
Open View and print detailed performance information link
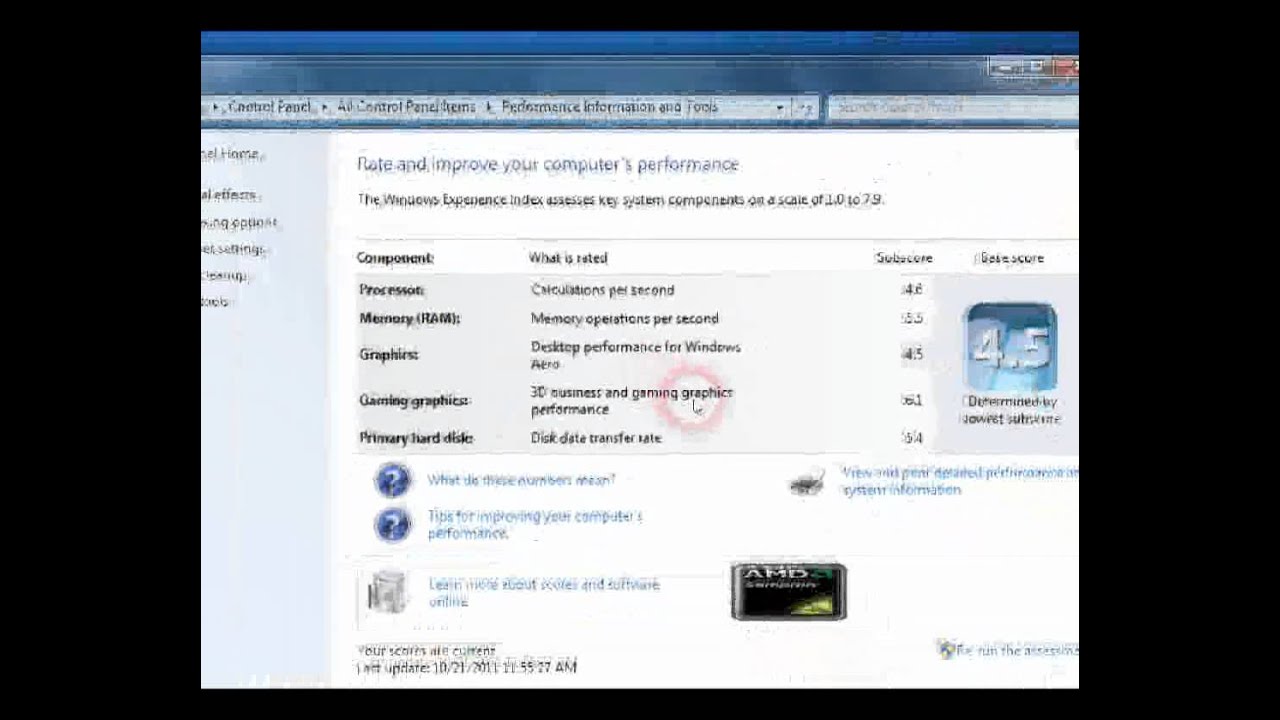(x=960, y=481)
